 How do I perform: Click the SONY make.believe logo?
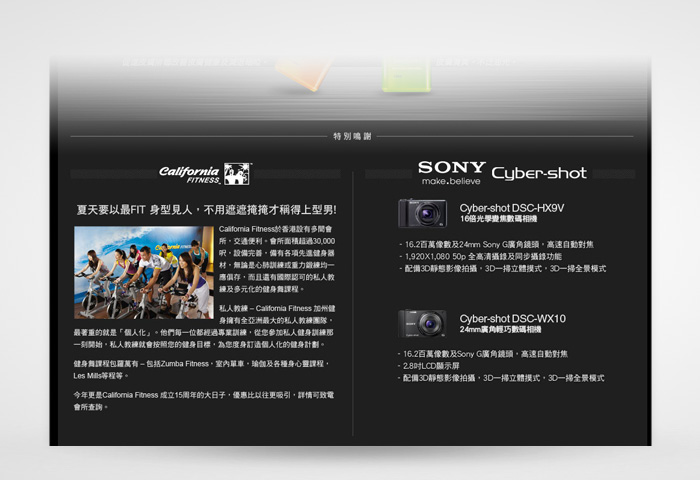[452, 173]
